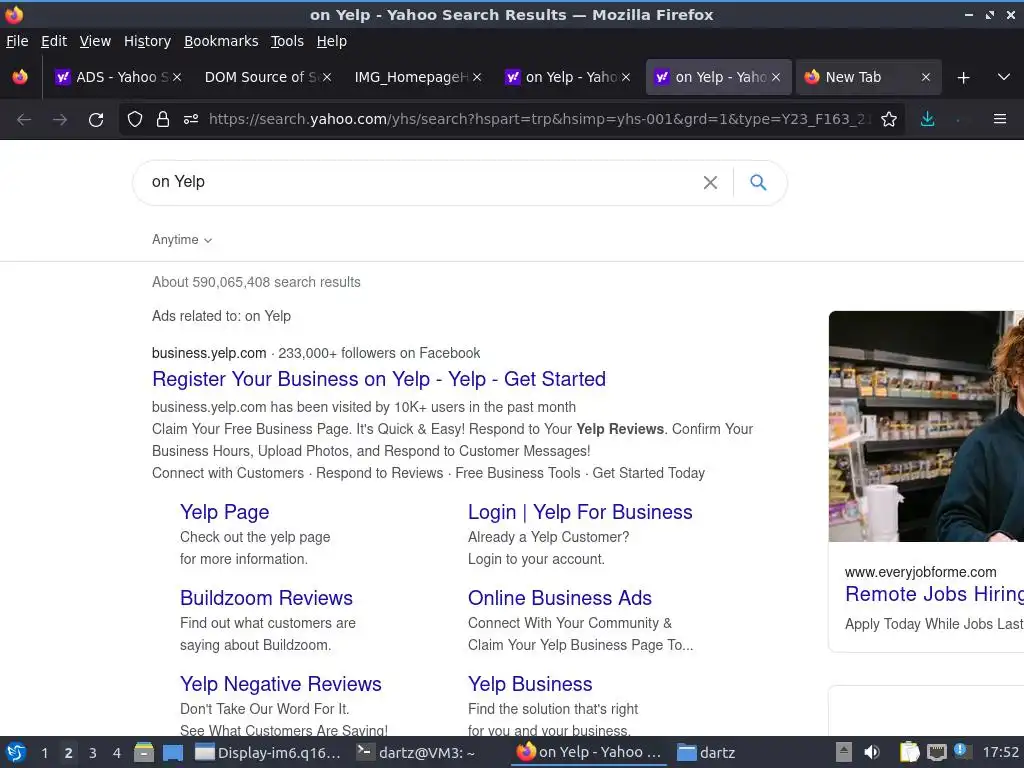Reload the current page
This screenshot has height=768, width=1024.
[96, 120]
